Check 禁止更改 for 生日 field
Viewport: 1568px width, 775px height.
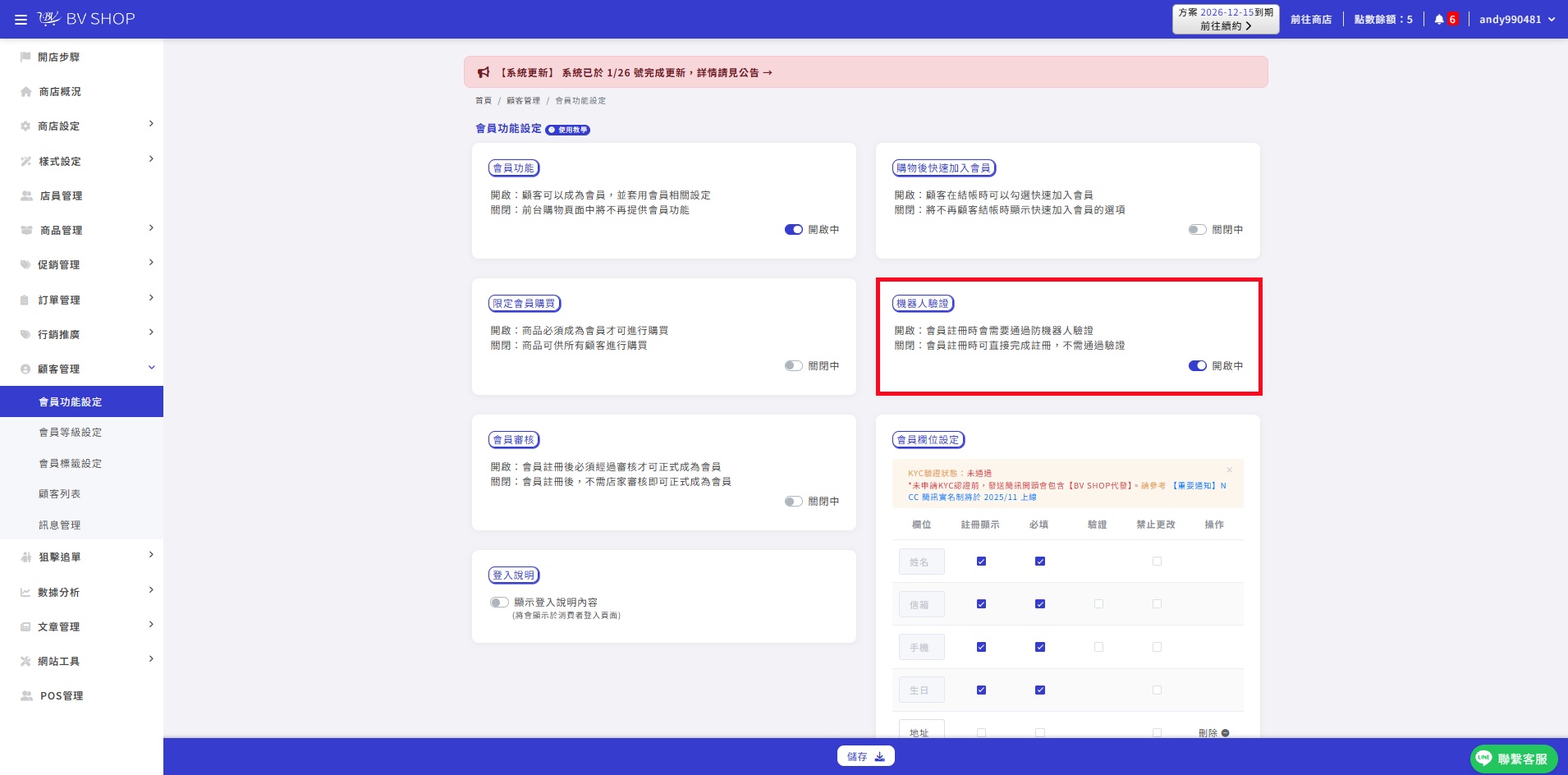(x=1157, y=690)
